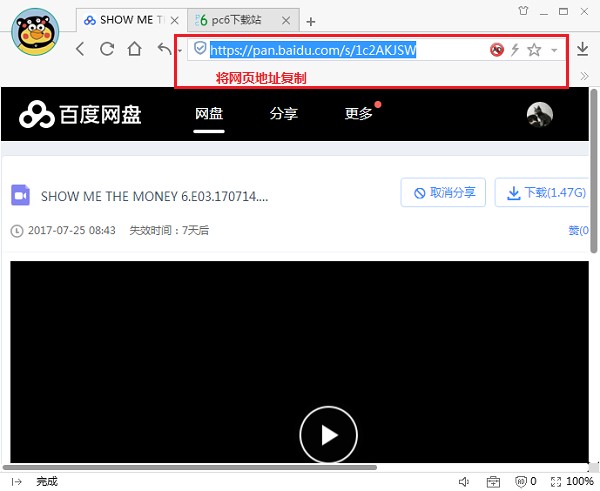Image resolution: width=600 pixels, height=491 pixels.
Task: Mute sound with status bar speaker icon
Action: pyautogui.click(x=464, y=482)
